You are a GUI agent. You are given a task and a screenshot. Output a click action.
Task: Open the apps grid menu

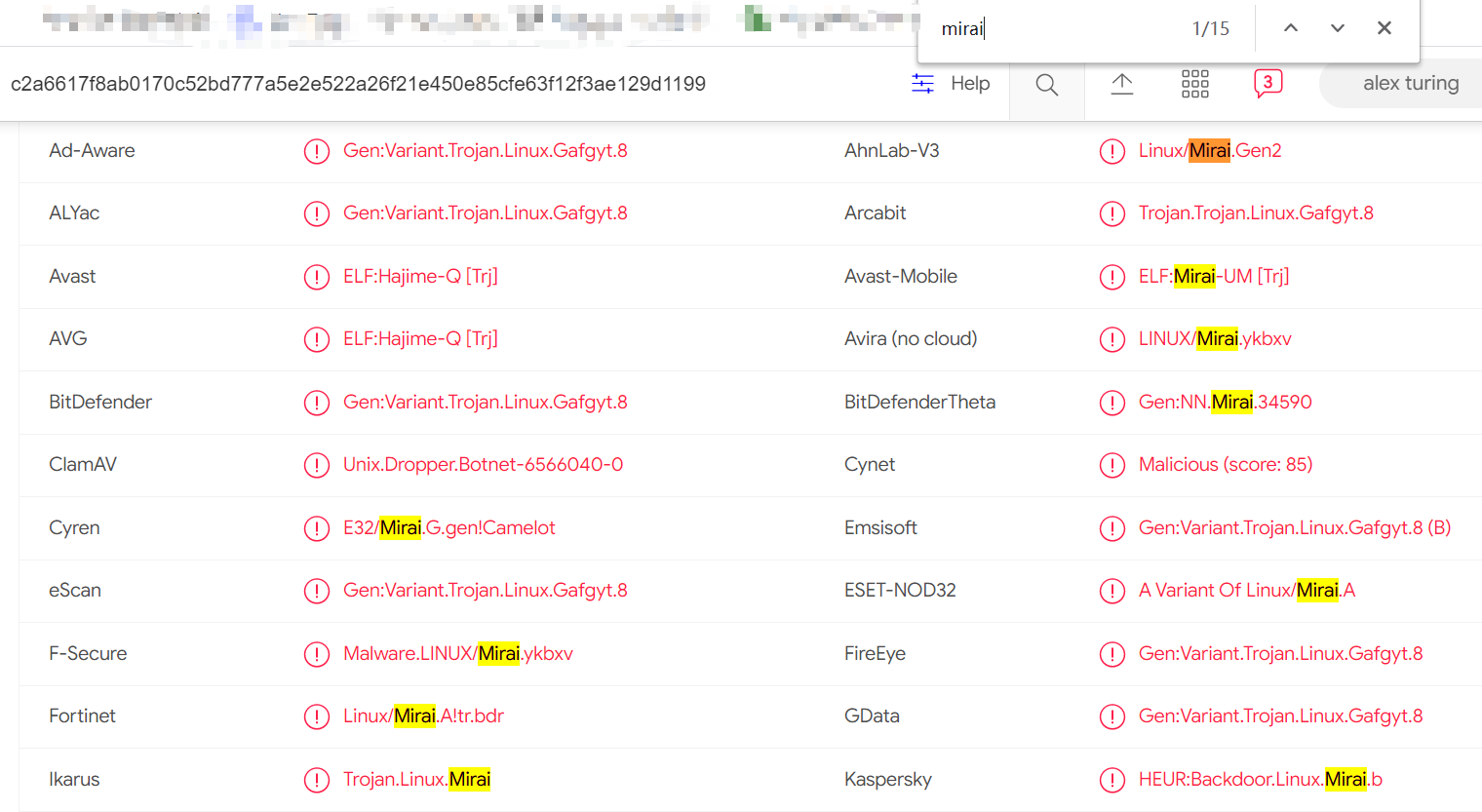coord(1195,84)
